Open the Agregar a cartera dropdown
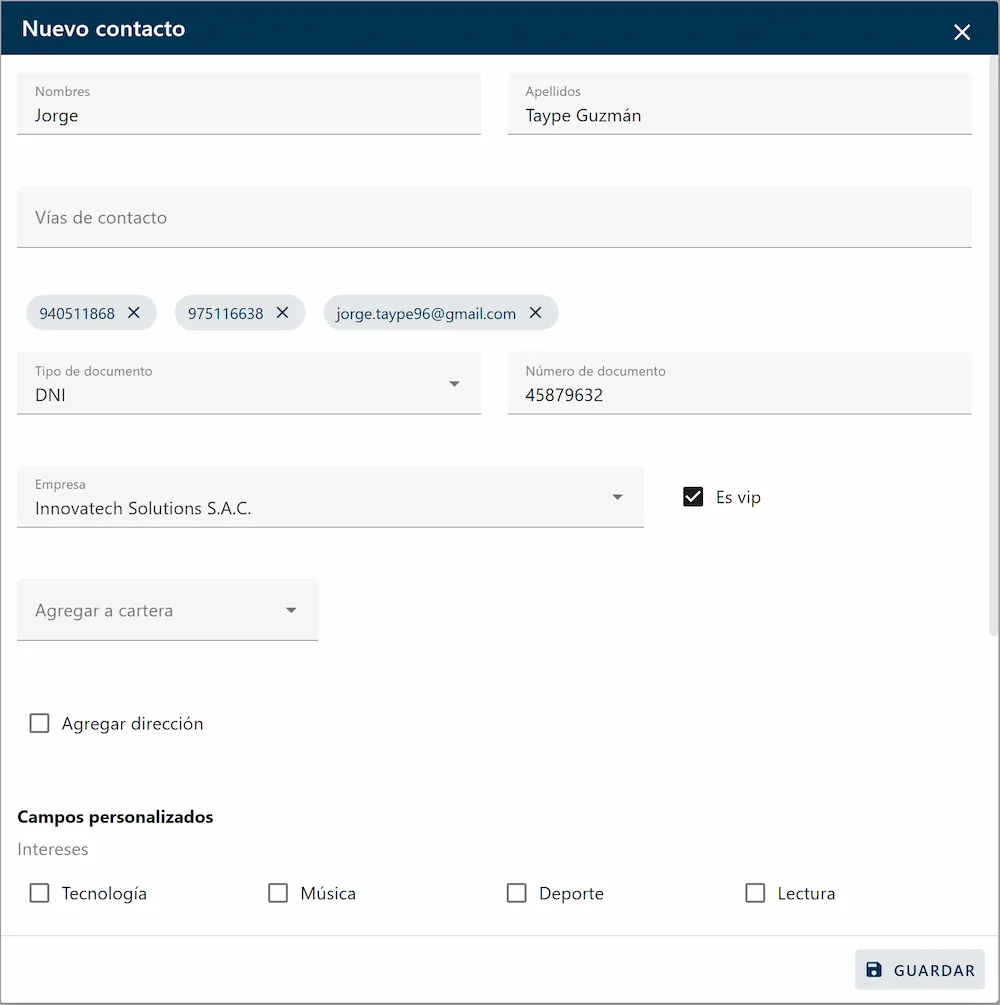 point(291,610)
